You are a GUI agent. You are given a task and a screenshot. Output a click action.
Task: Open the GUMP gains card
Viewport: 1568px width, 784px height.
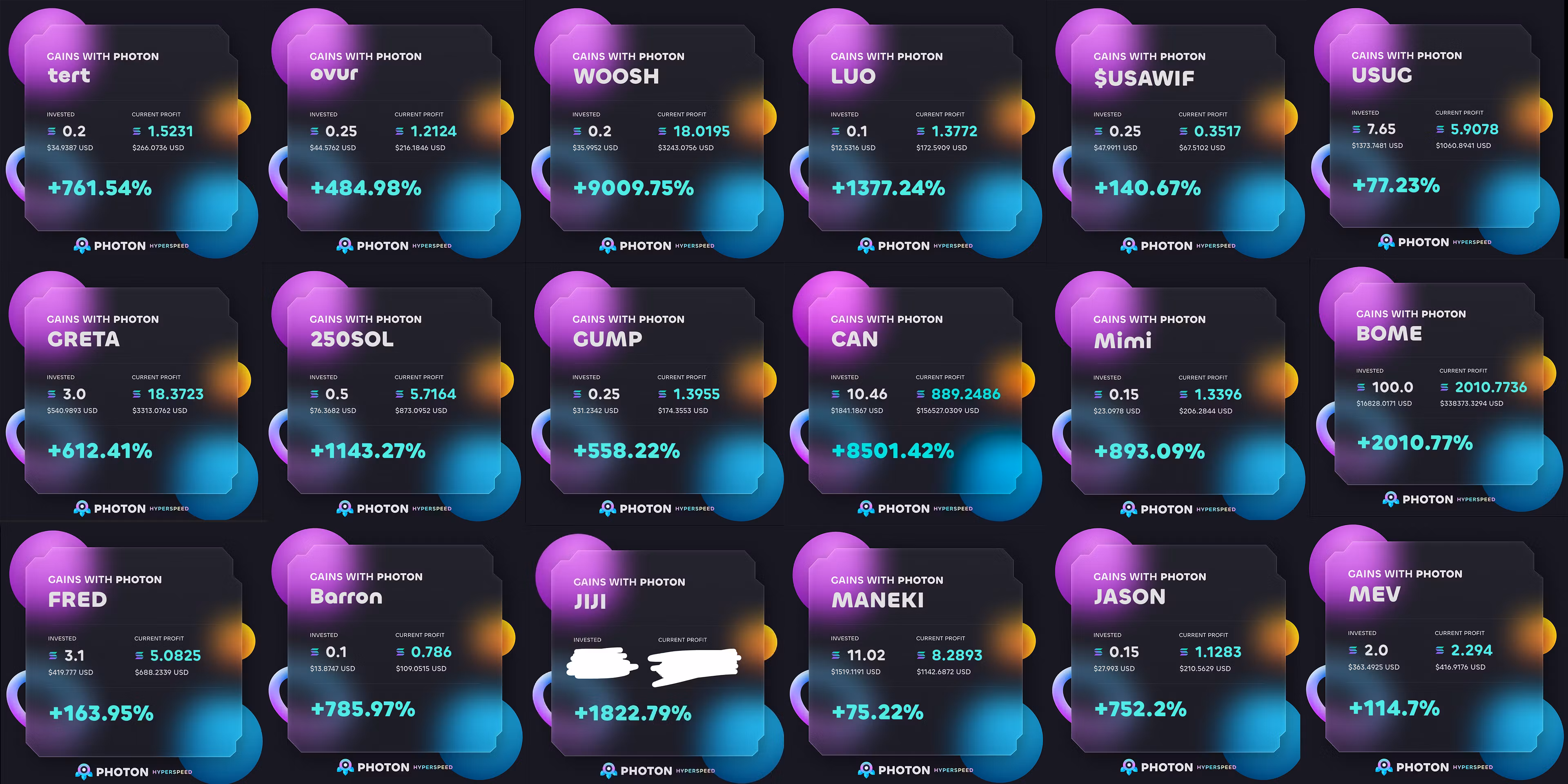point(656,390)
